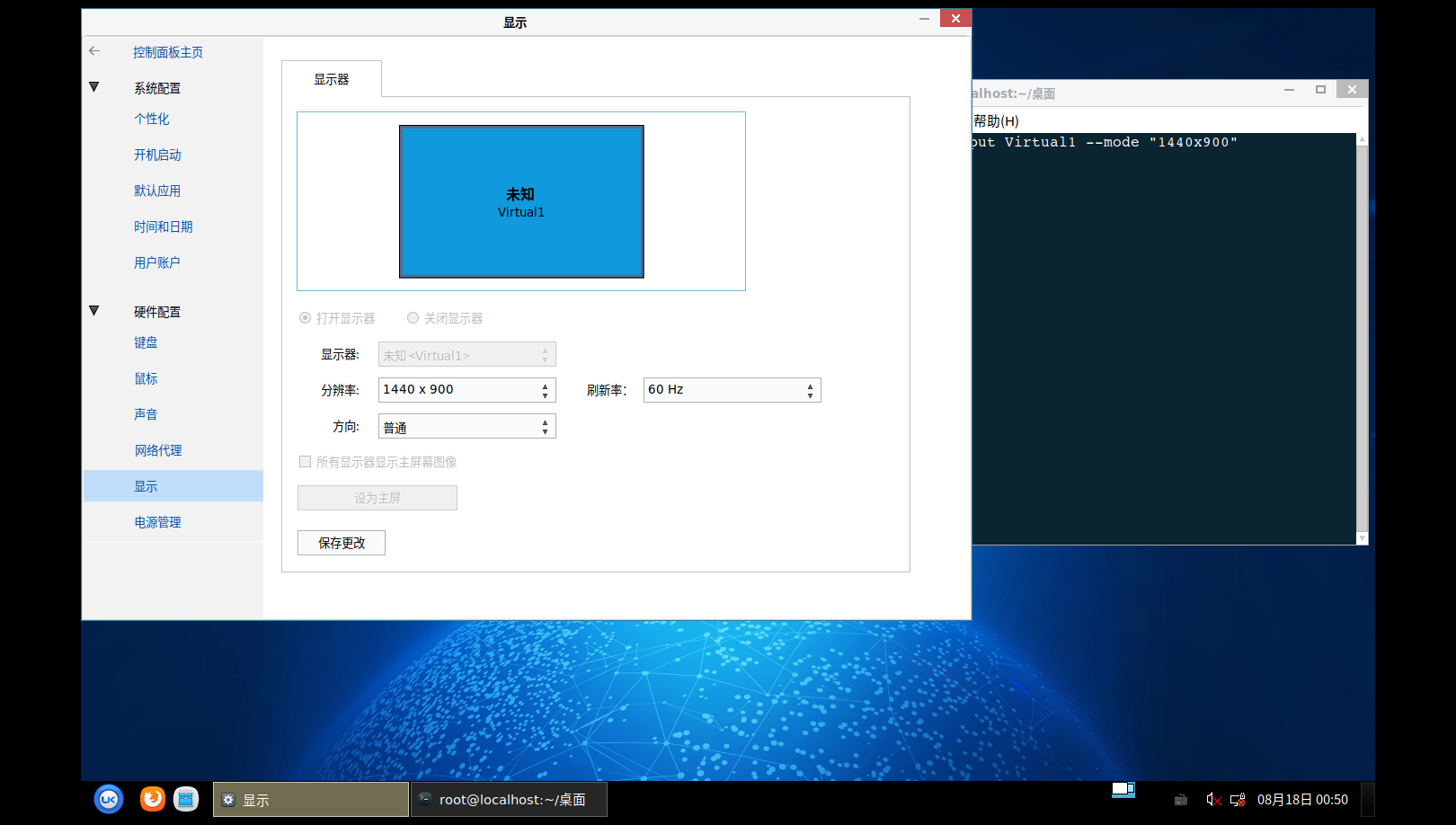
Task: Close the 显示 settings window
Action: [955, 18]
